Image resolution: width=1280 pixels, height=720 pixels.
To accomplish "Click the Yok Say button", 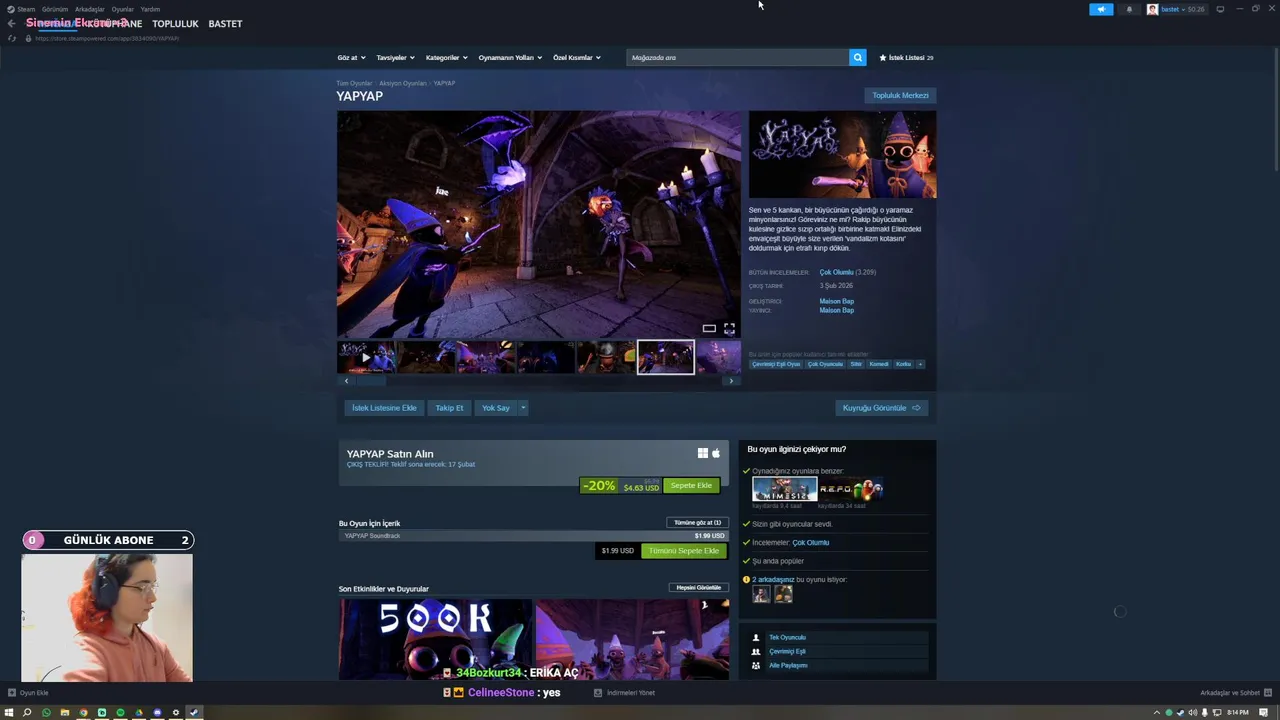I will pos(496,408).
